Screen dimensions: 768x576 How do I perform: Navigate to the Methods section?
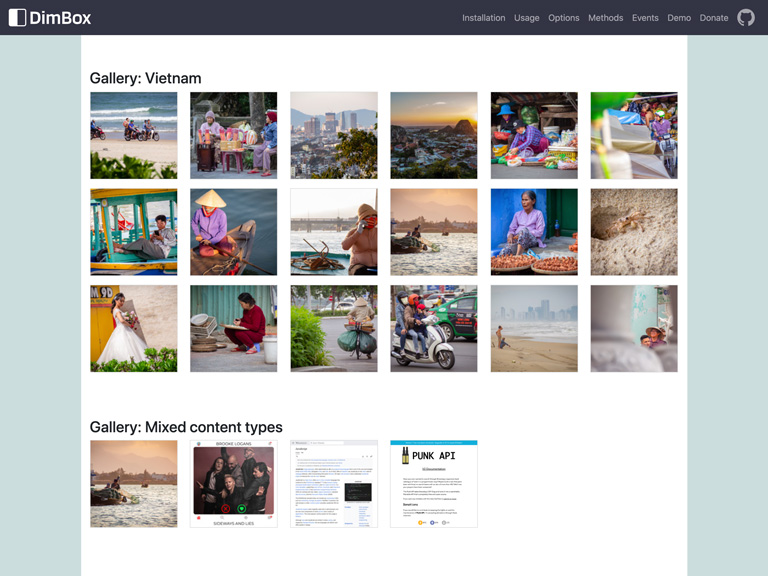click(605, 18)
